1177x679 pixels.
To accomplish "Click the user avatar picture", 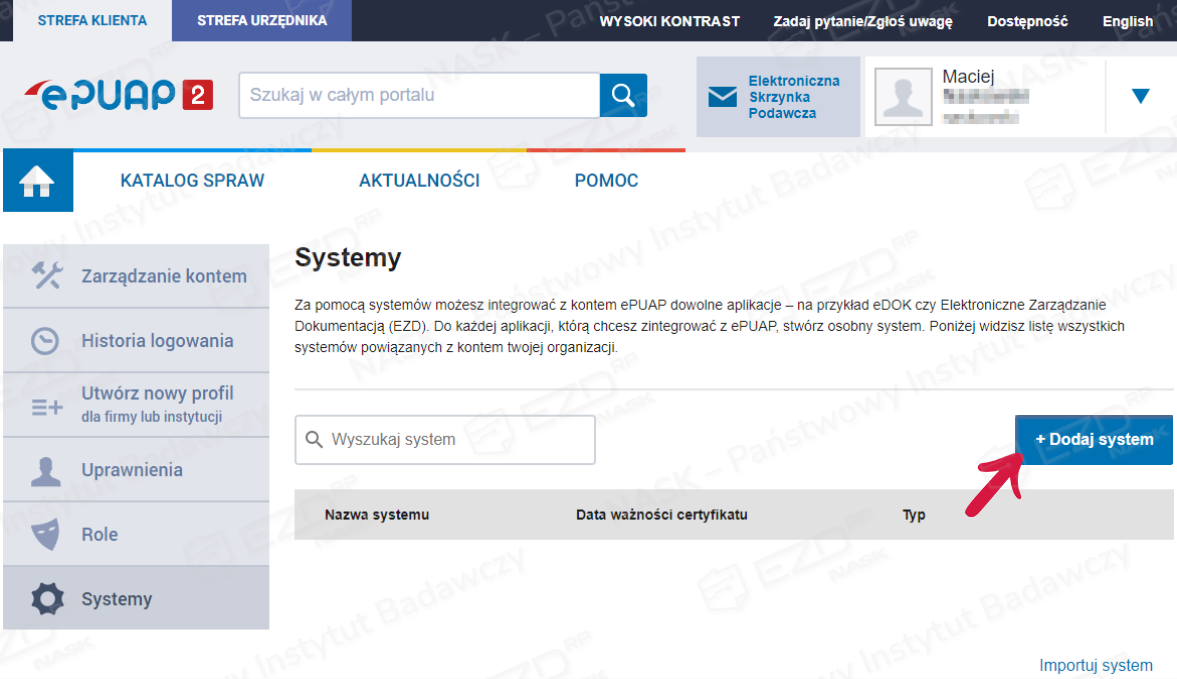I will (x=905, y=97).
